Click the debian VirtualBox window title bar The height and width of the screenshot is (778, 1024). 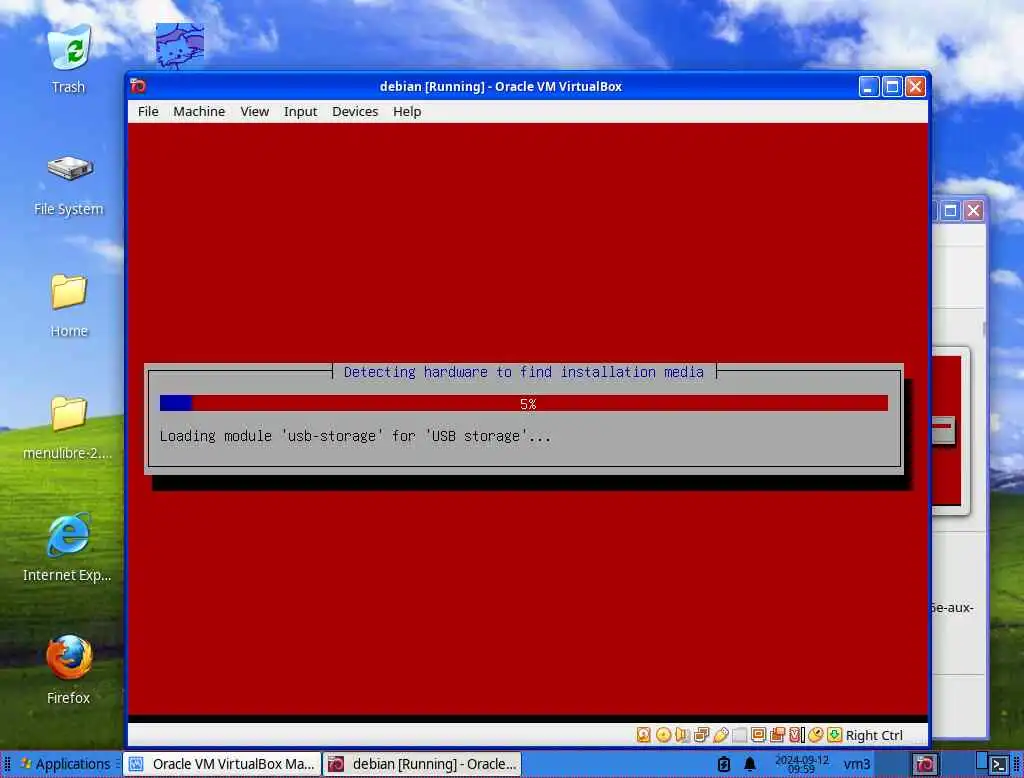500,86
